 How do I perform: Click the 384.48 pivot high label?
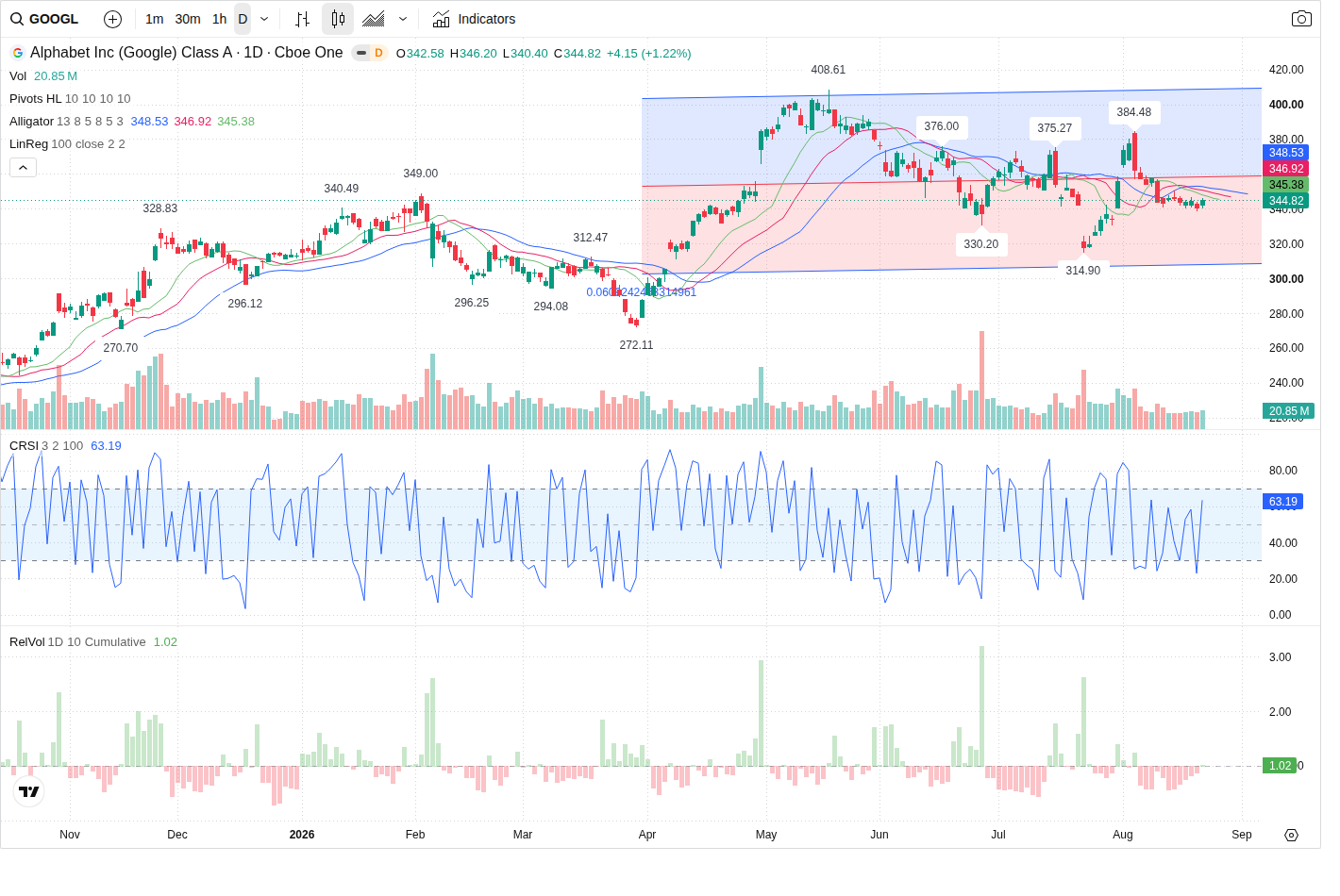pyautogui.click(x=1134, y=112)
